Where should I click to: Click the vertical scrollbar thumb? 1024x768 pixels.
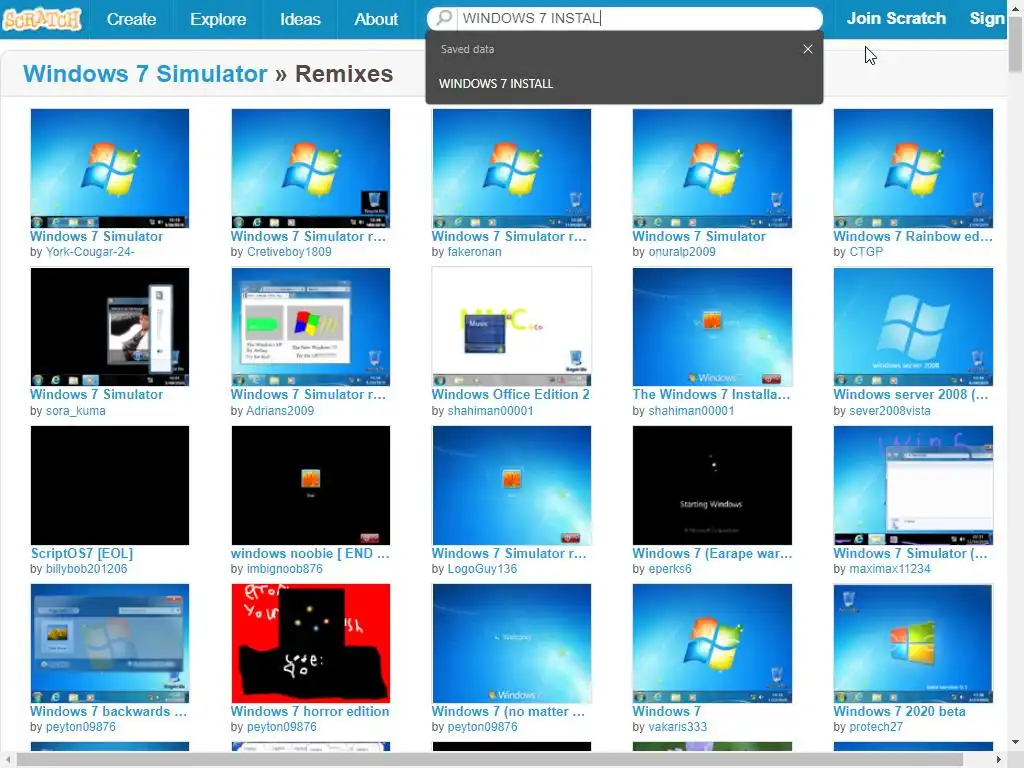point(1016,44)
